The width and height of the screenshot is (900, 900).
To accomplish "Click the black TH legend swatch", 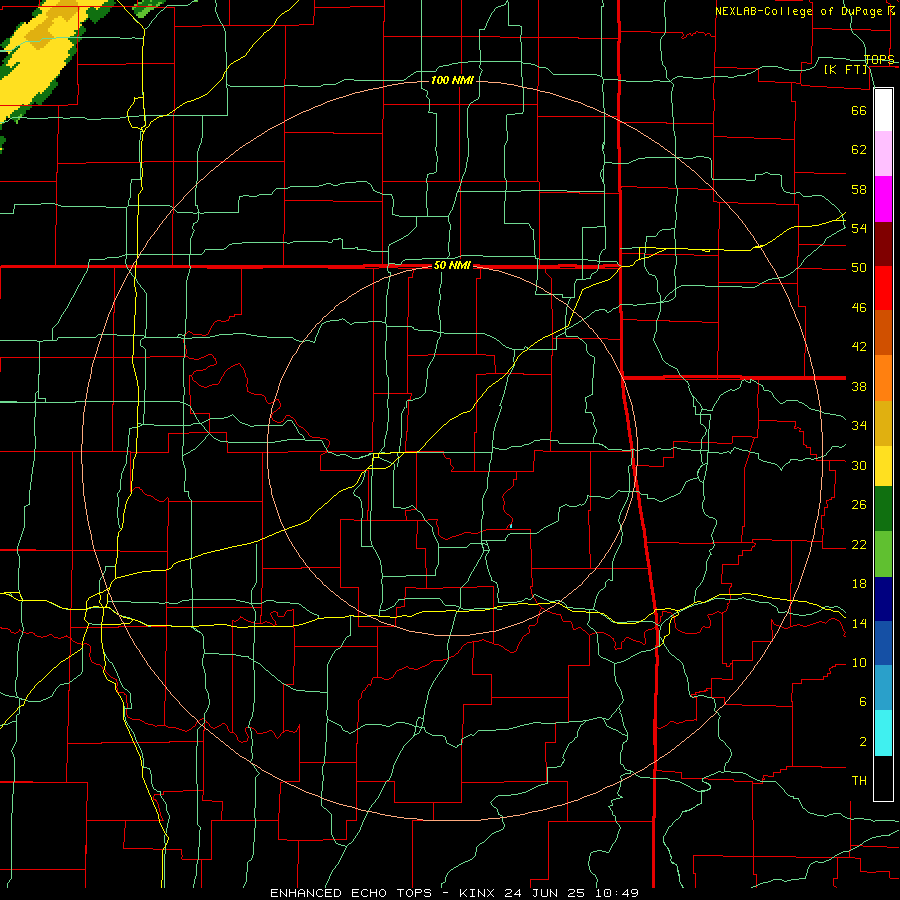I will click(883, 778).
